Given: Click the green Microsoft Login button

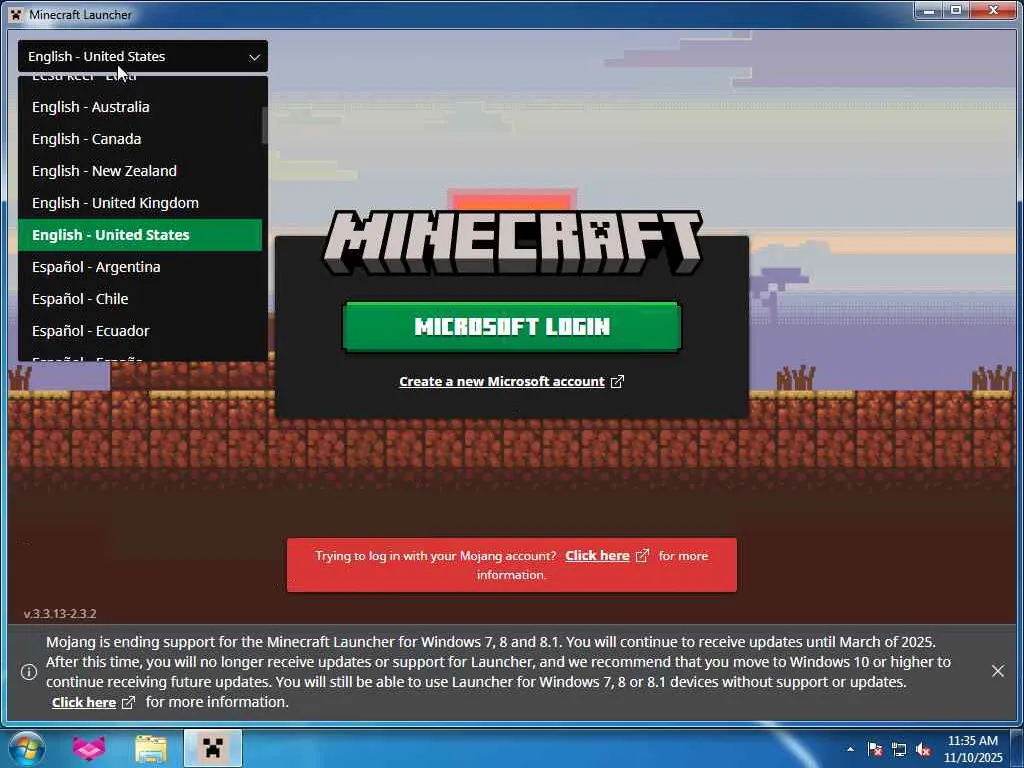Looking at the screenshot, I should pyautogui.click(x=512, y=327).
